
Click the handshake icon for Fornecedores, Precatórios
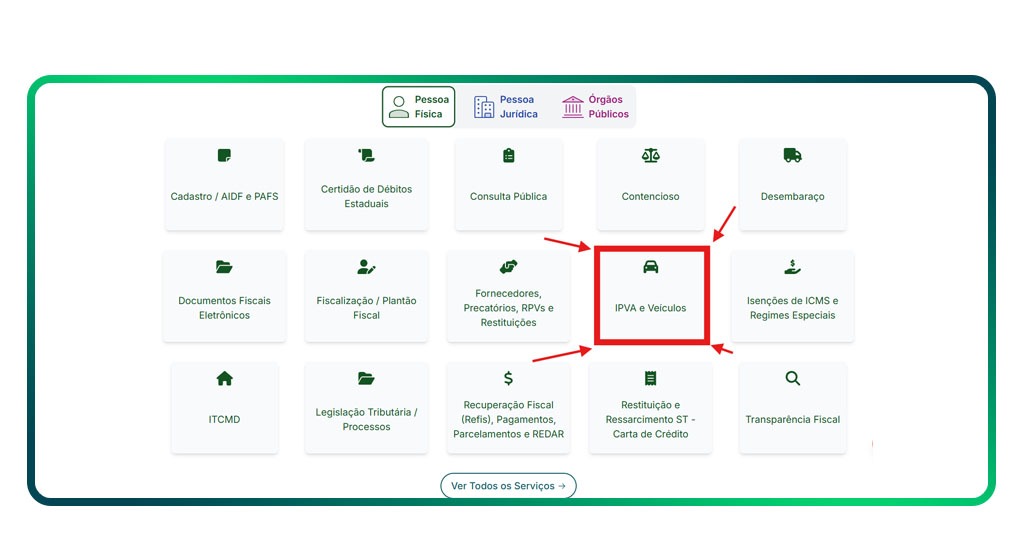point(508,267)
